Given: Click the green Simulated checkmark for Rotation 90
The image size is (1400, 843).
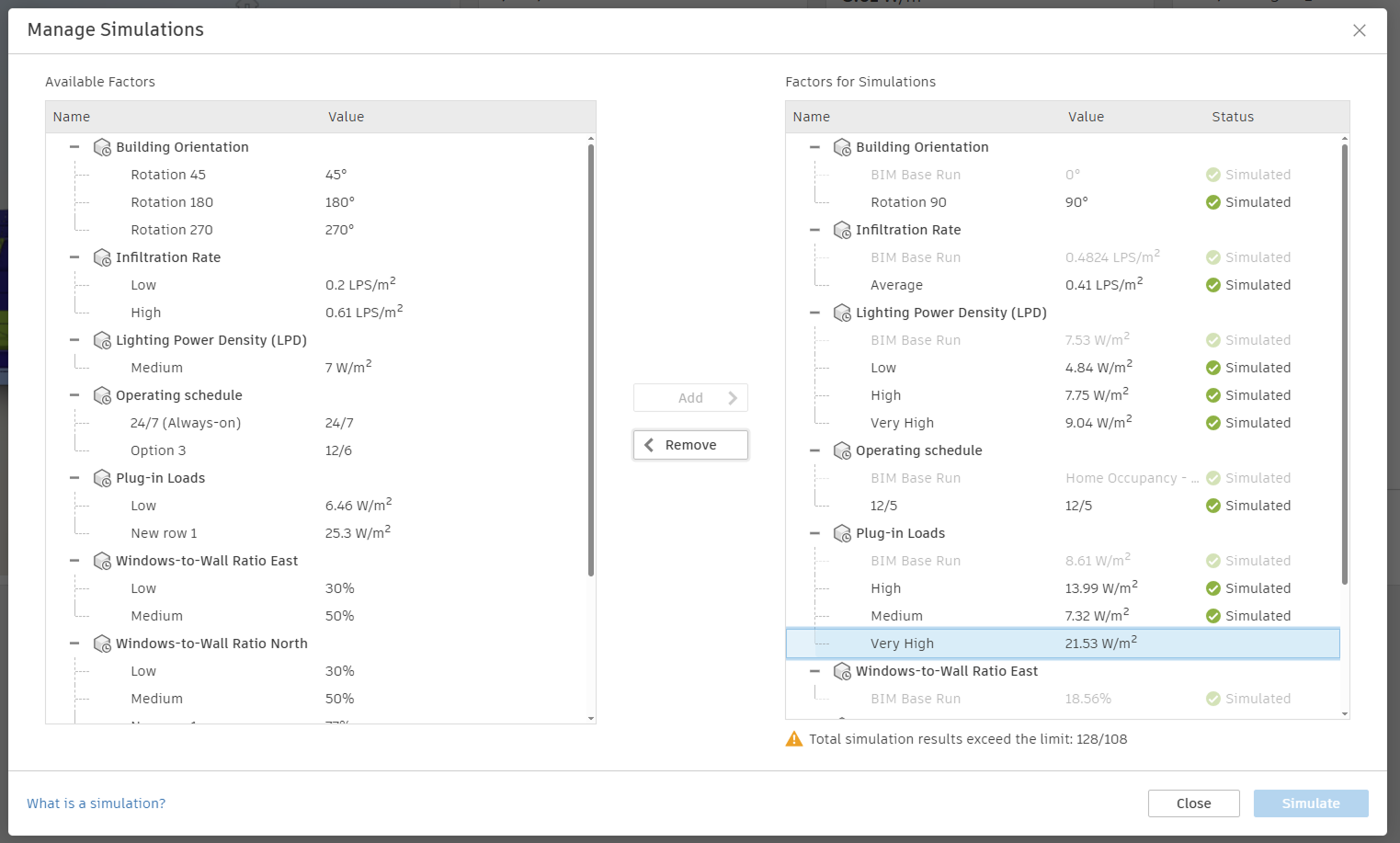Looking at the screenshot, I should (x=1213, y=202).
